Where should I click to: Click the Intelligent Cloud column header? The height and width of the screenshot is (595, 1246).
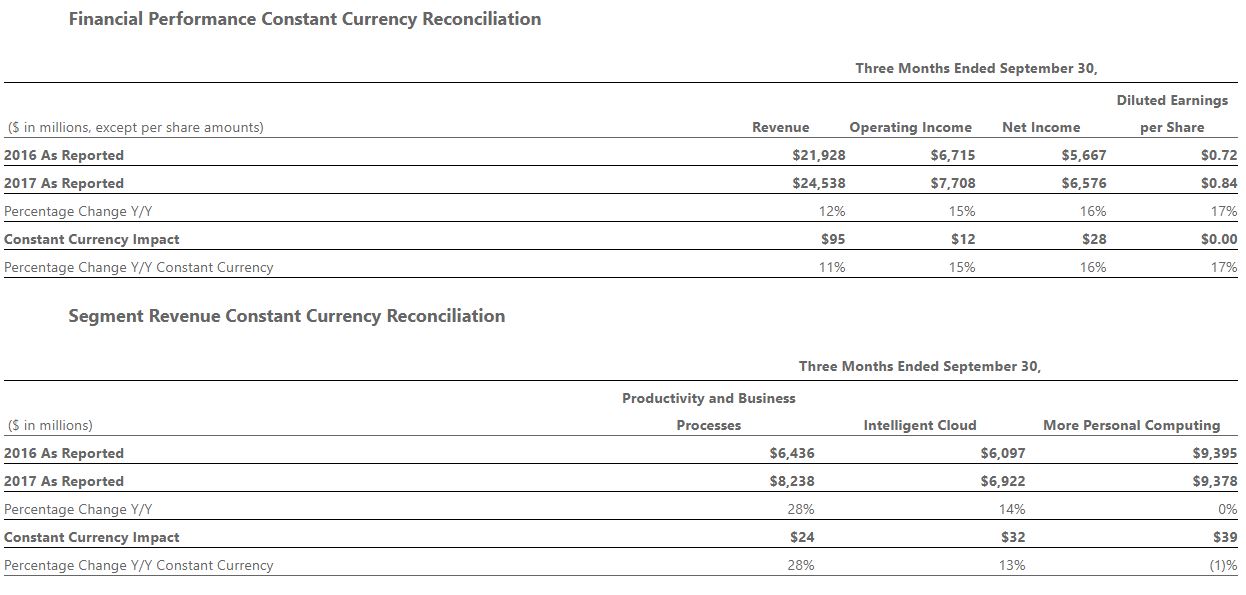pyautogui.click(x=920, y=425)
